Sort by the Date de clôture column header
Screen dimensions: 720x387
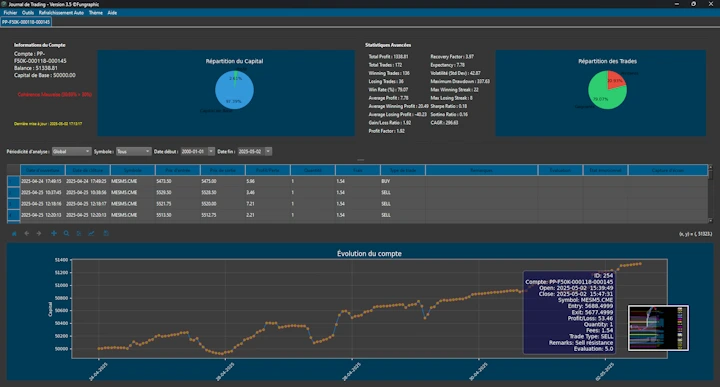pos(88,170)
